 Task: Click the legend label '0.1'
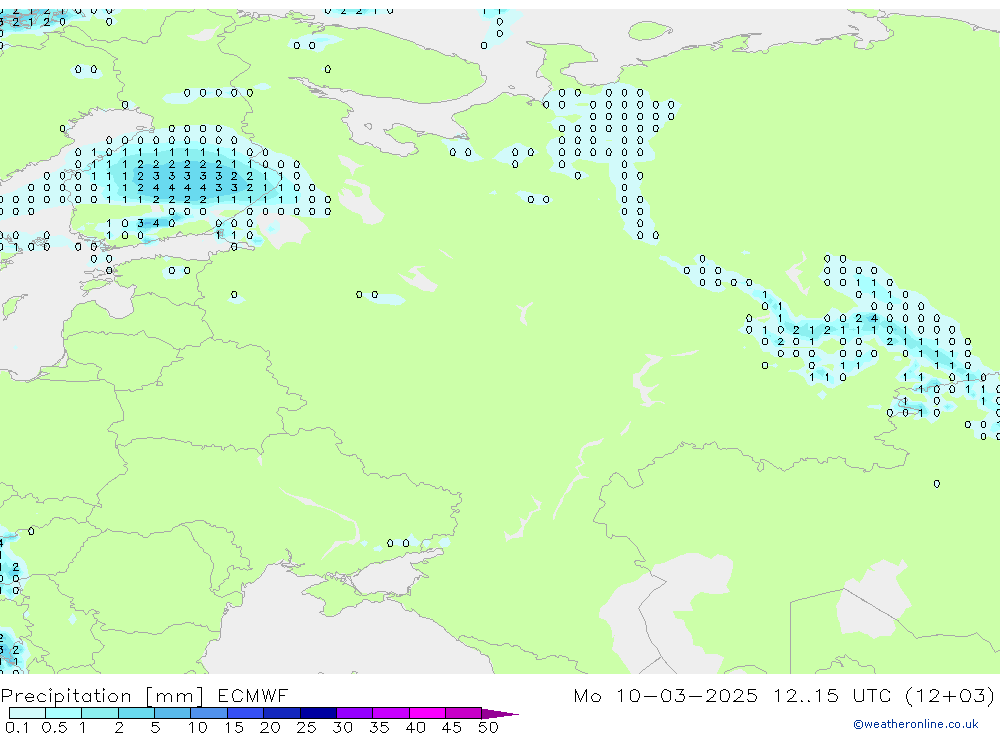tap(17, 727)
